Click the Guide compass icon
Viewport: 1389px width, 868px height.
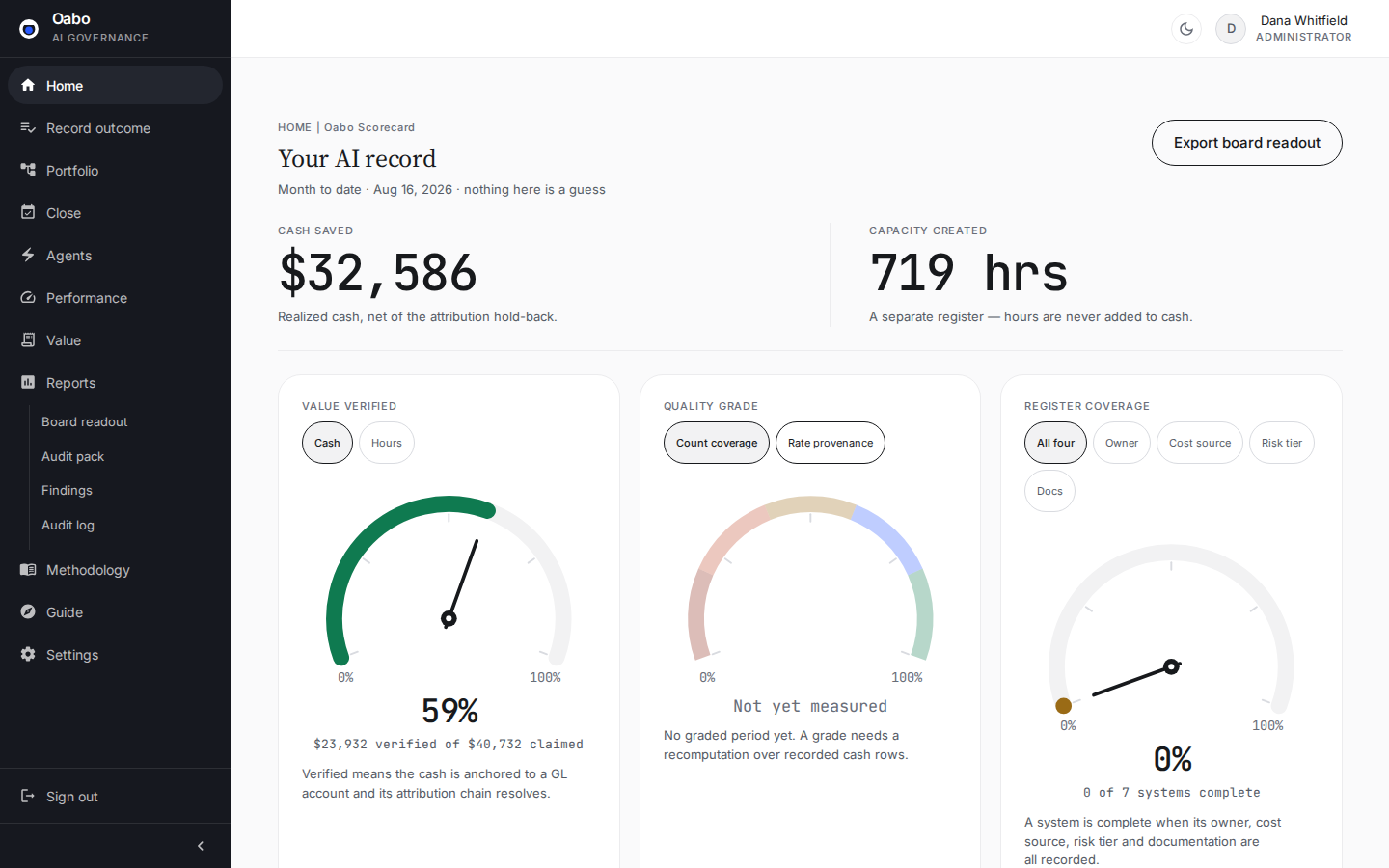[x=28, y=611]
